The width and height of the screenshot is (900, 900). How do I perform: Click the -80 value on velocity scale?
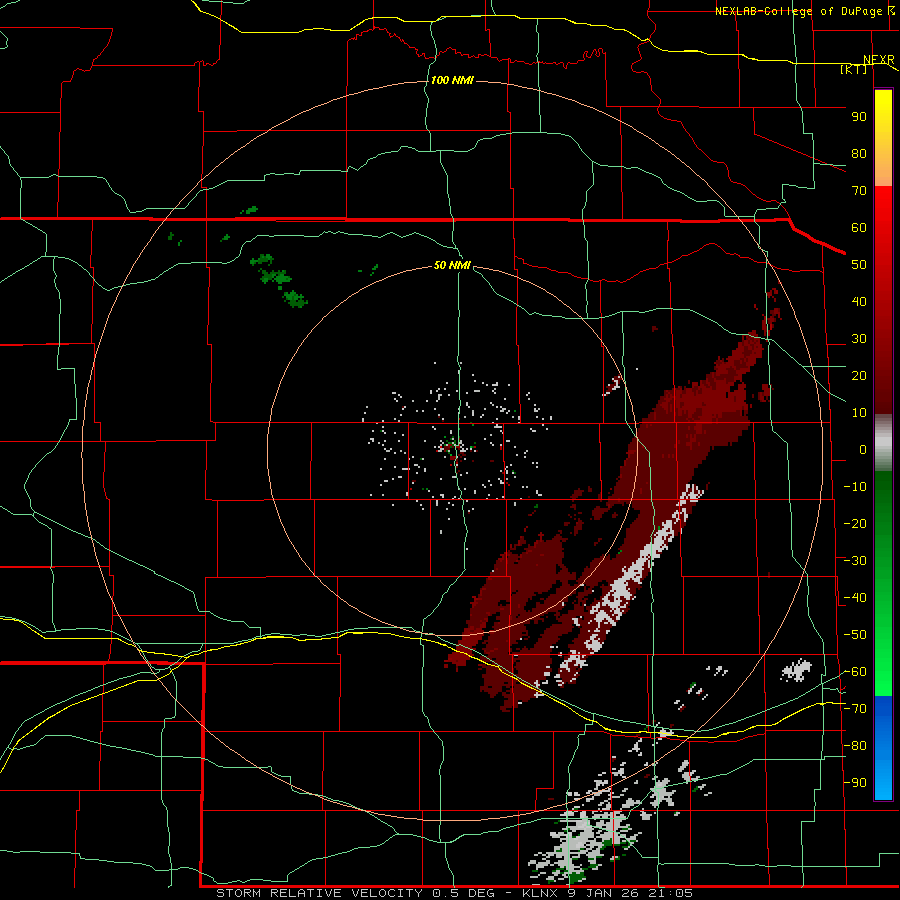[x=855, y=746]
